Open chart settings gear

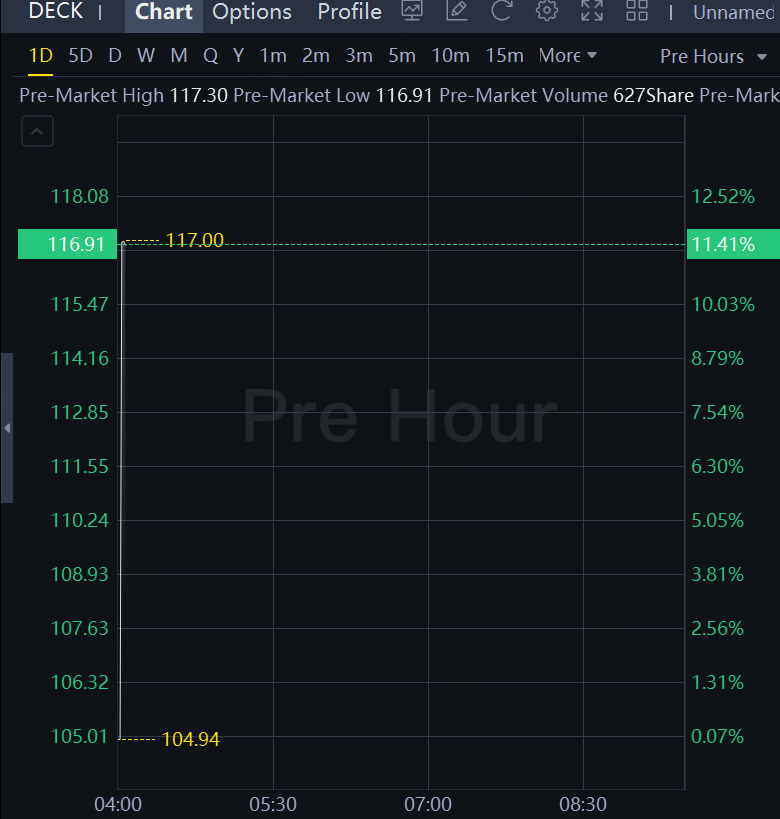point(546,12)
